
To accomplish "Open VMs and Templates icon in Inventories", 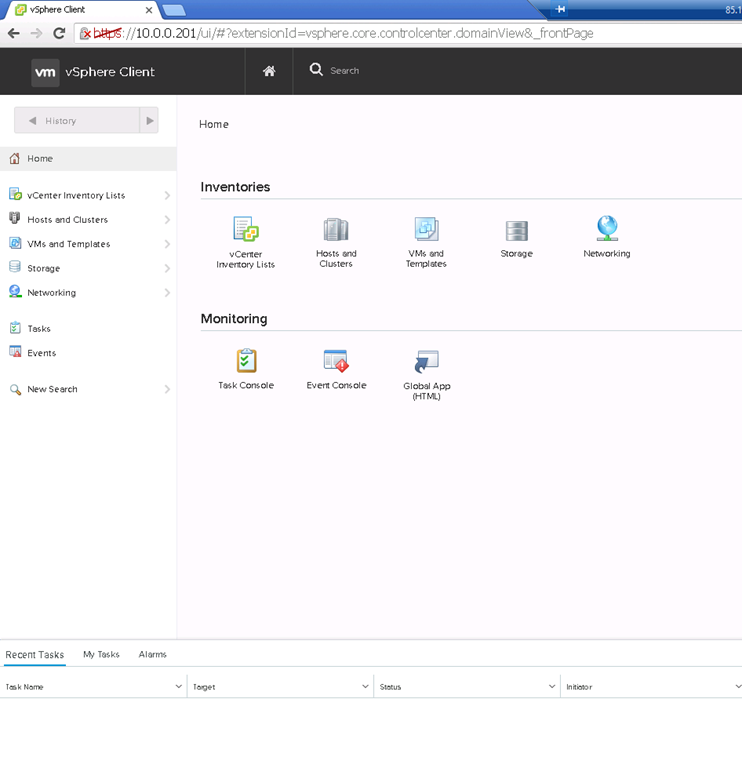I will [x=426, y=229].
